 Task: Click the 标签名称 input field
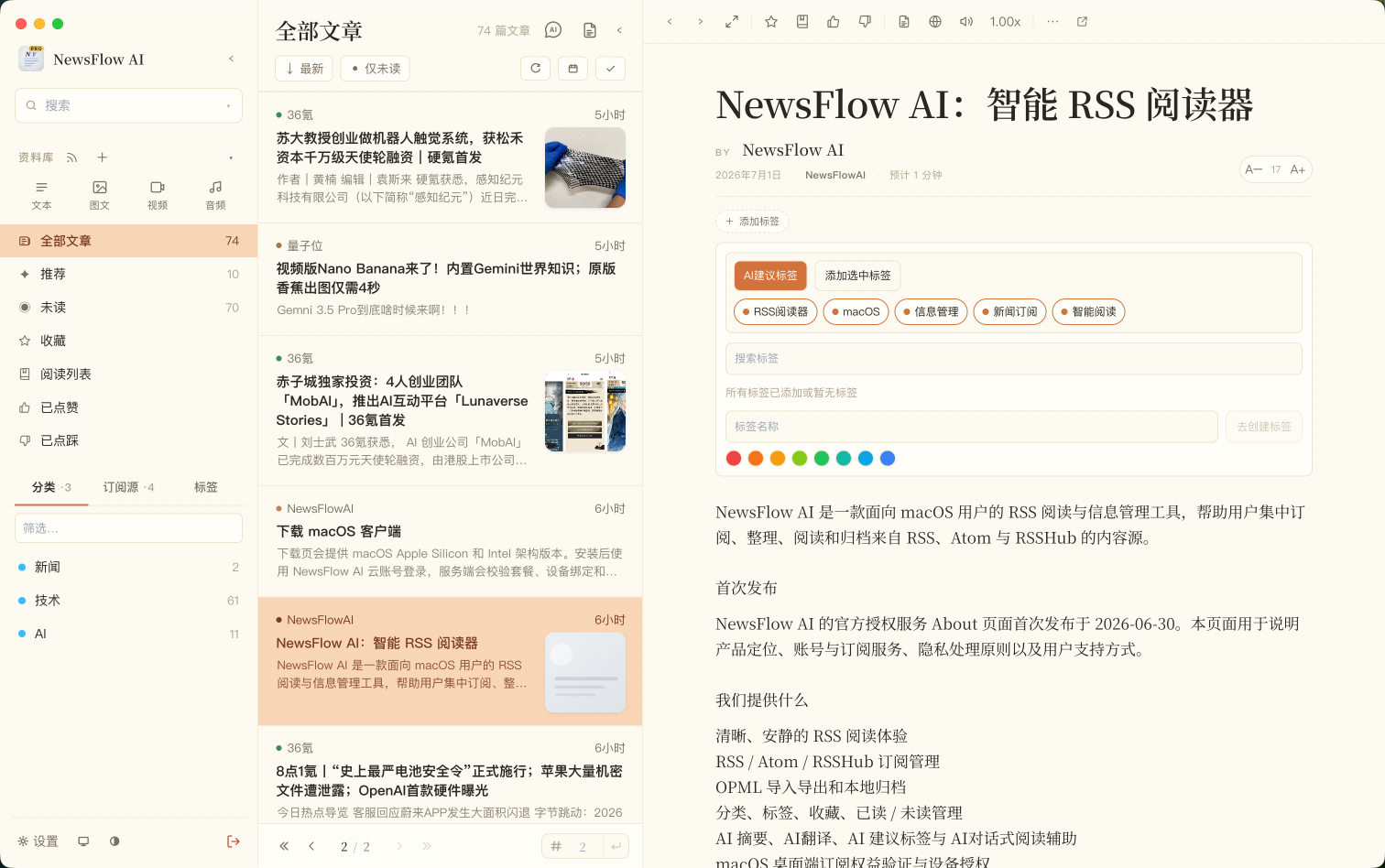coord(971,427)
